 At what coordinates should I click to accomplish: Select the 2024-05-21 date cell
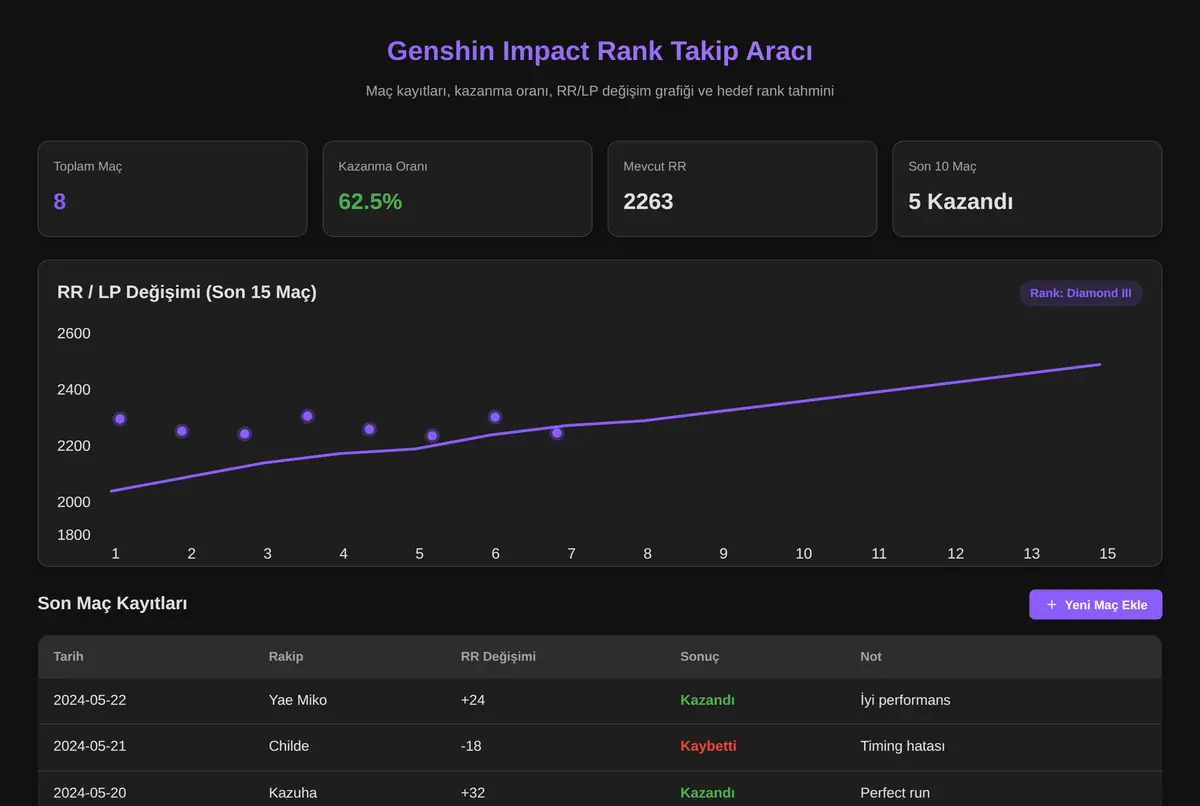(90, 746)
